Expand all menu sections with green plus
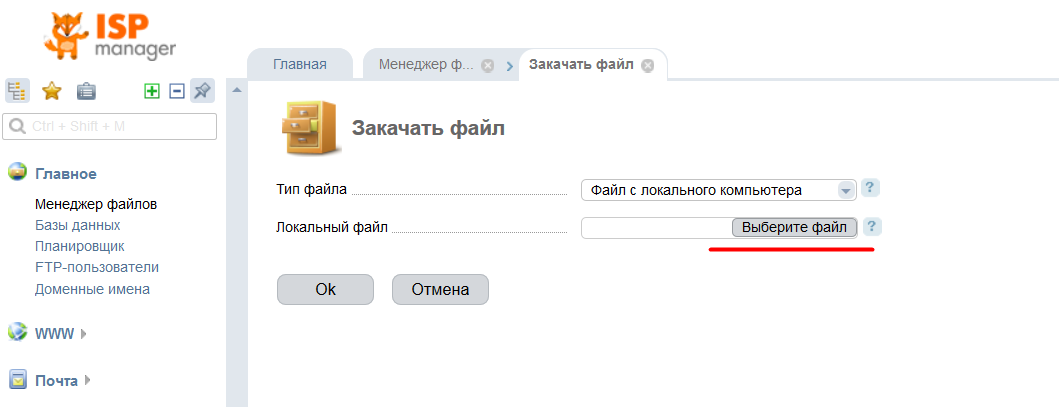 coord(152,90)
